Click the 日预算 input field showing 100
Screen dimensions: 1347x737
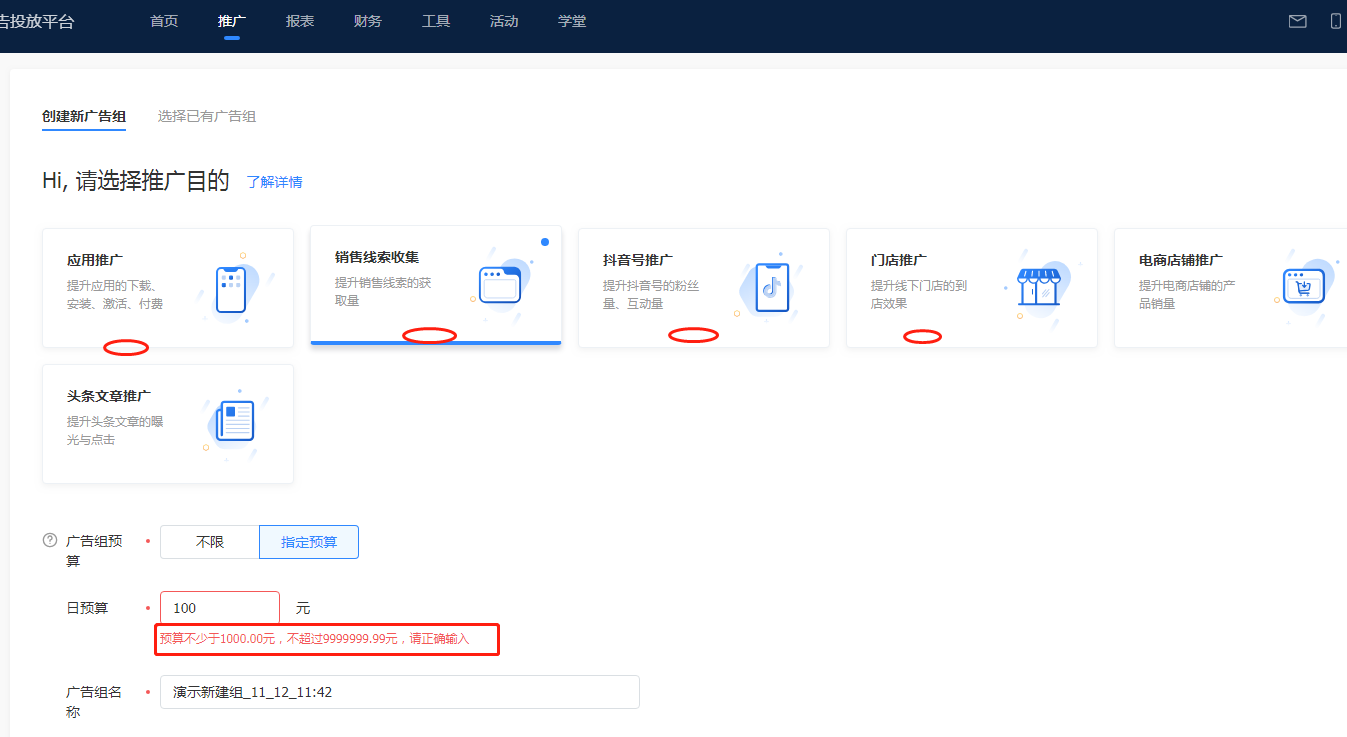pyautogui.click(x=220, y=608)
